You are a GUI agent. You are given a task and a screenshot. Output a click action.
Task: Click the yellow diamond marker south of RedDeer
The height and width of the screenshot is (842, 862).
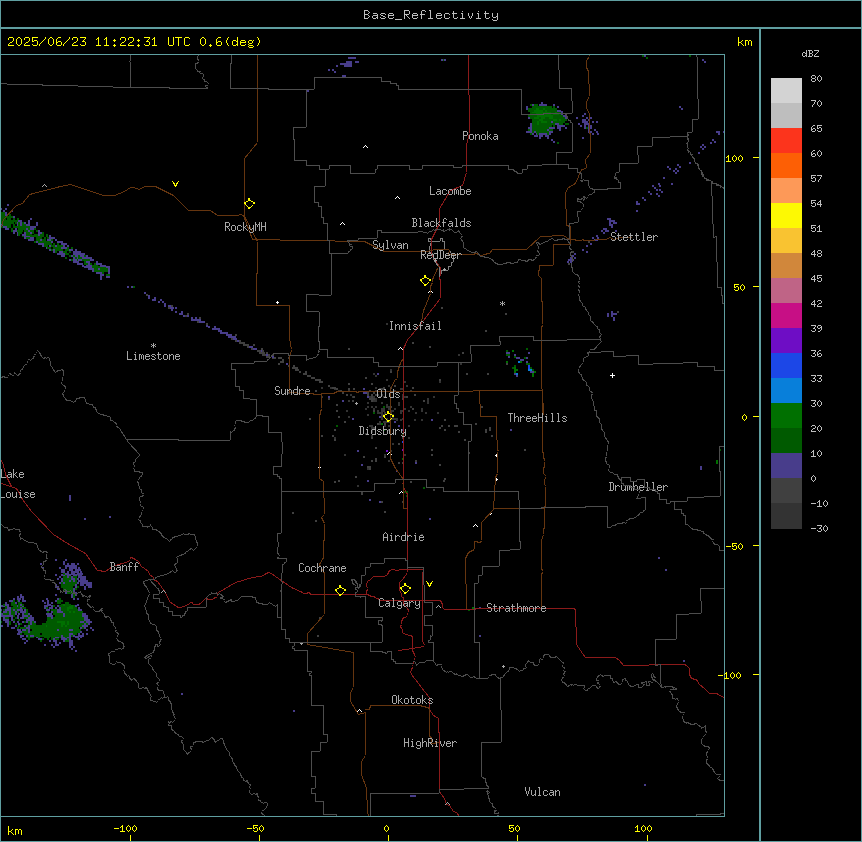click(x=425, y=281)
